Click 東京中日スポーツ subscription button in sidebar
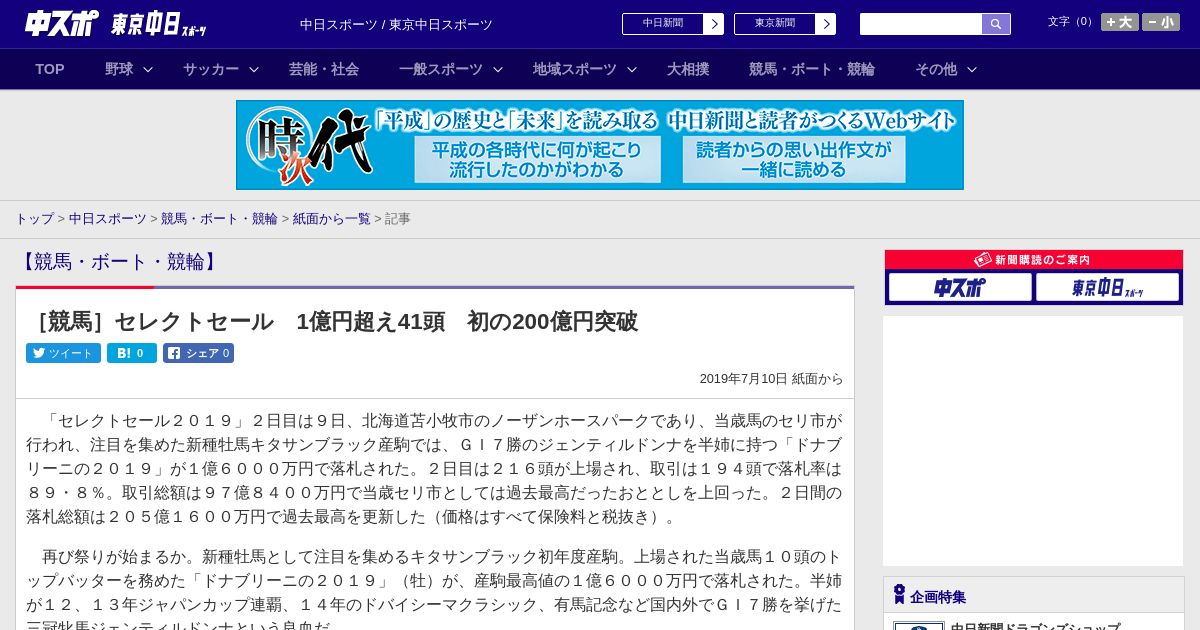 pos(1107,288)
